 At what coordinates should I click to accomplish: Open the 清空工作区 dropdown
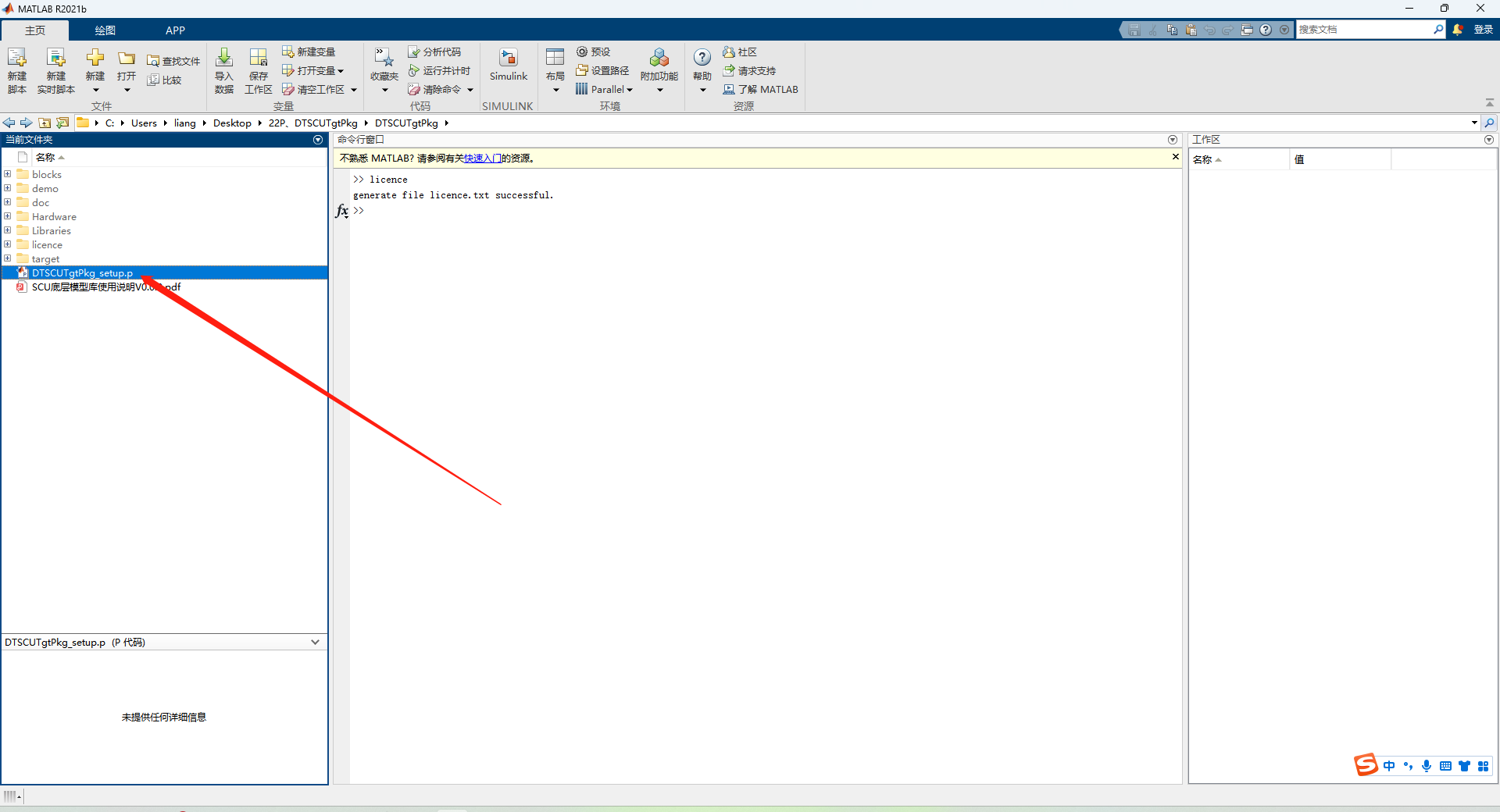(320, 89)
